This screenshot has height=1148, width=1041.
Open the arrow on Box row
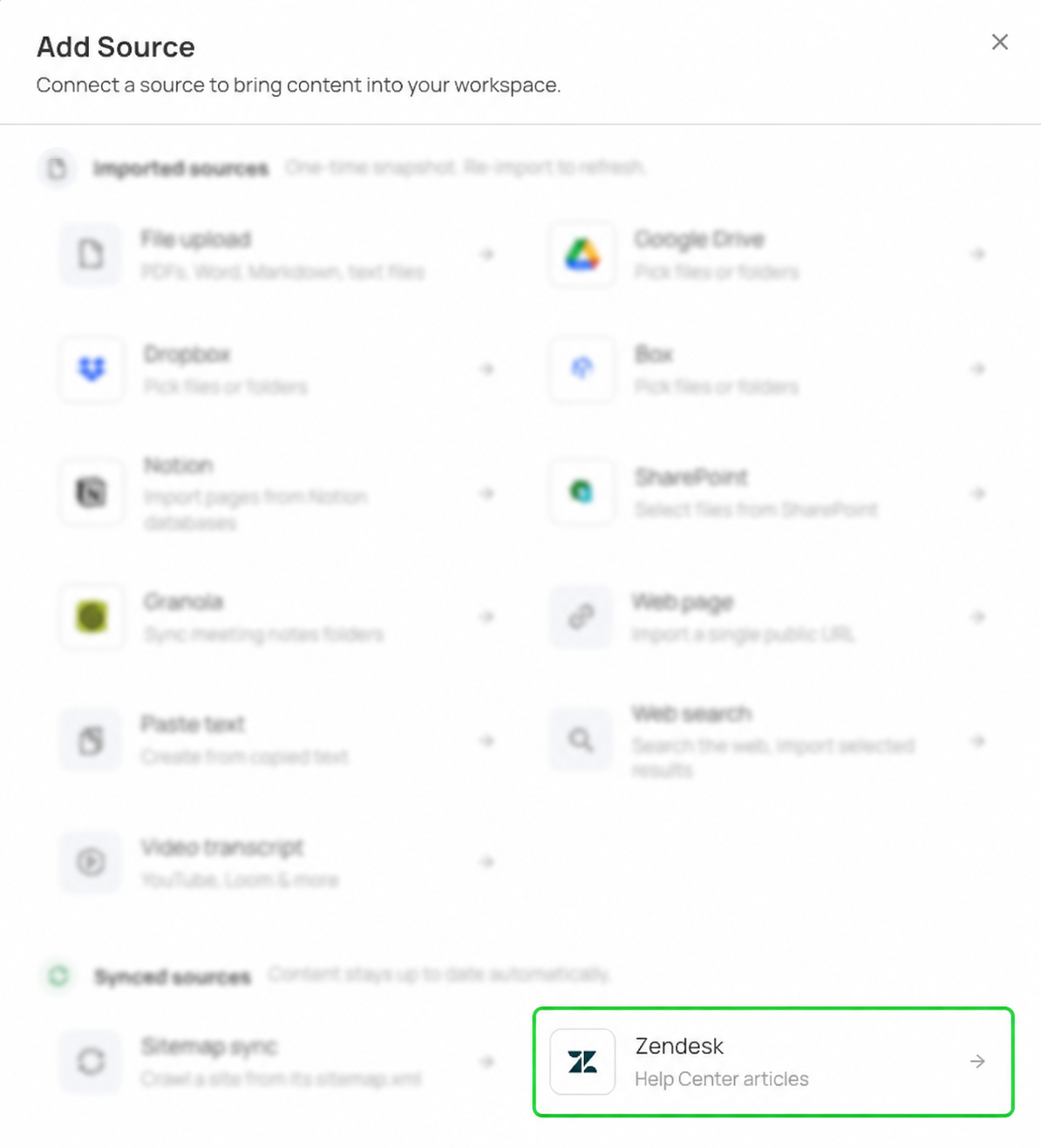tap(977, 370)
